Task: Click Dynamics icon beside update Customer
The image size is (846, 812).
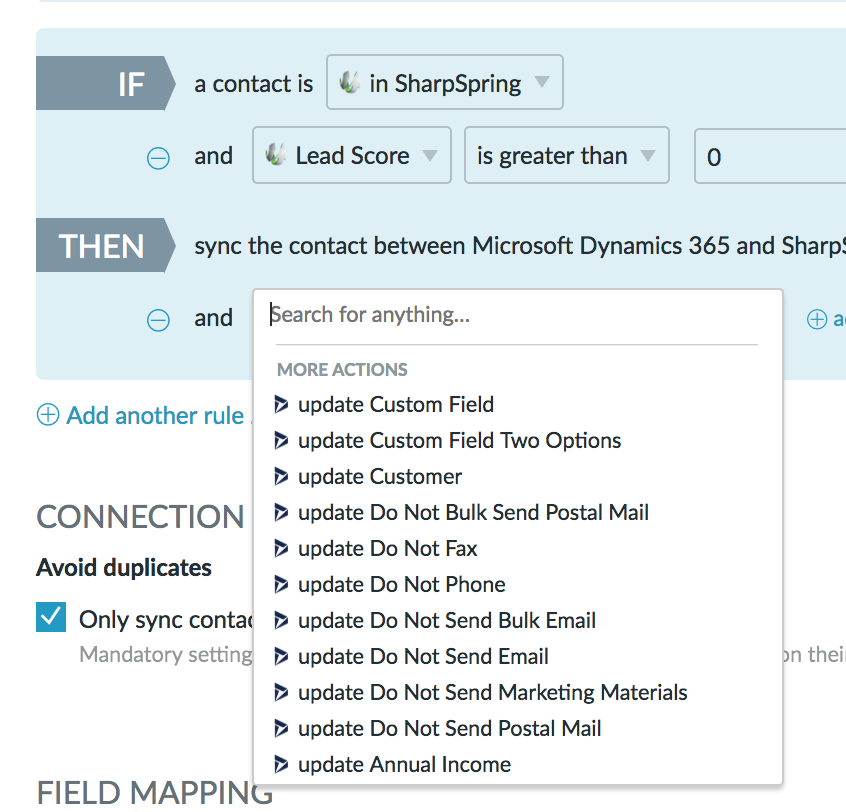Action: pos(281,476)
